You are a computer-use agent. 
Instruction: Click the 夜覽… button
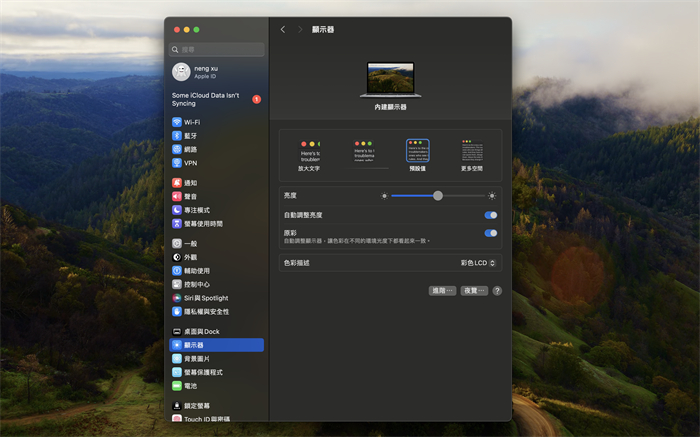point(474,291)
